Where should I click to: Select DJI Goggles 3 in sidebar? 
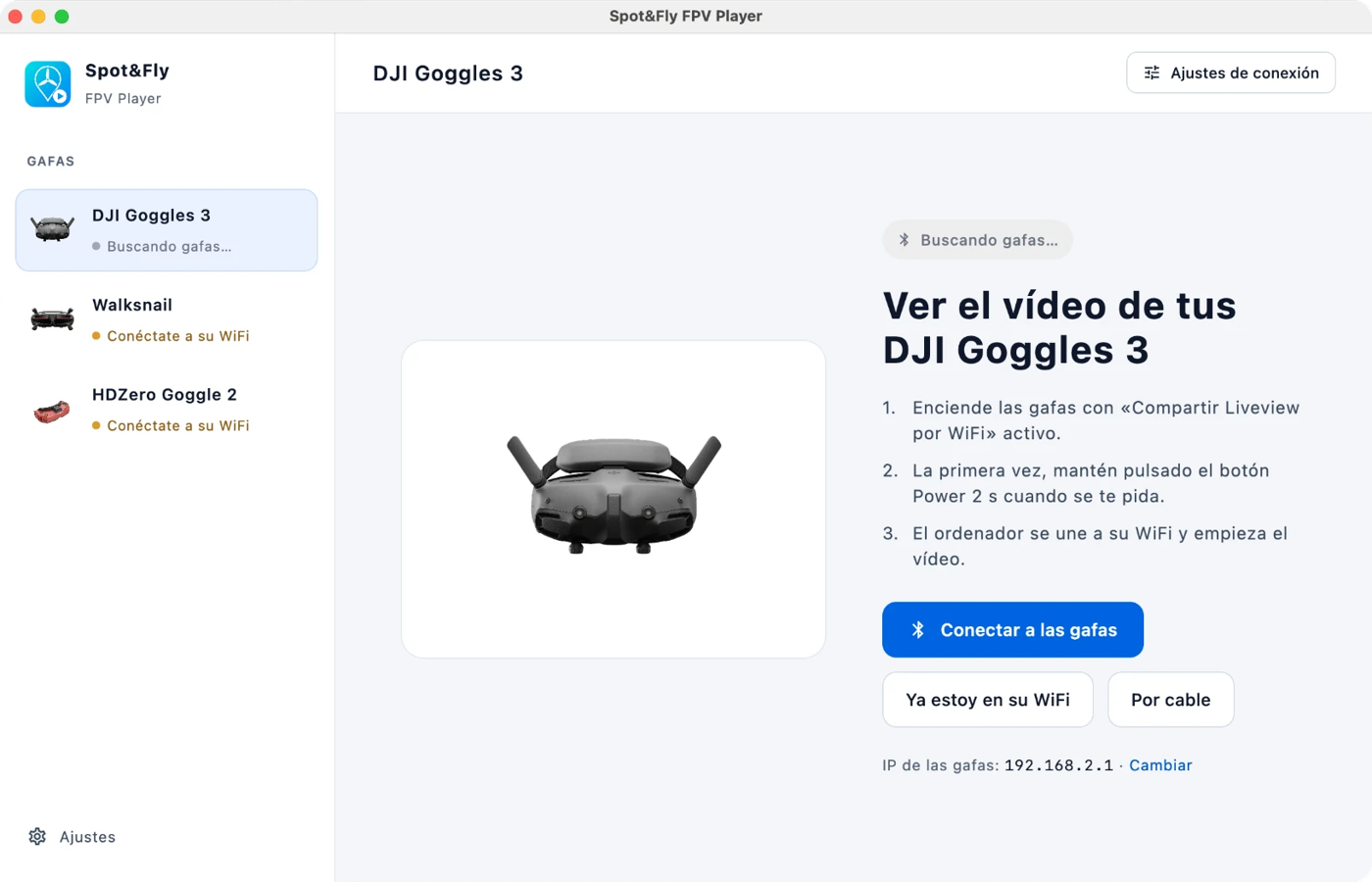click(x=167, y=230)
